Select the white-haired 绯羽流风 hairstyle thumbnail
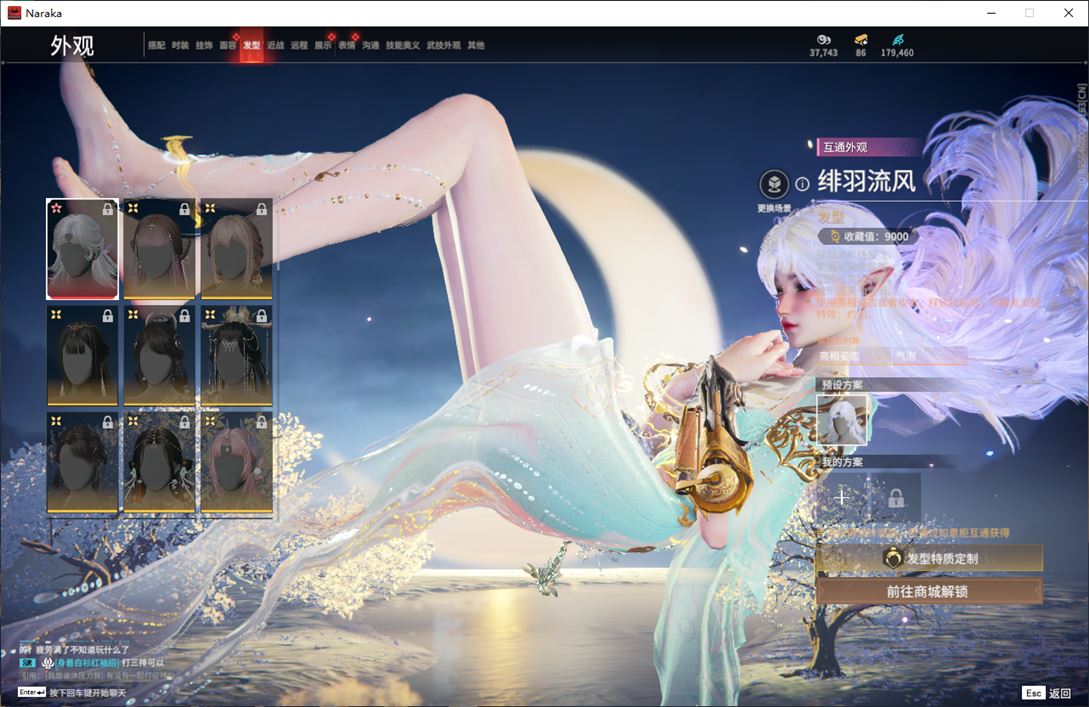This screenshot has width=1089, height=707. (x=82, y=249)
